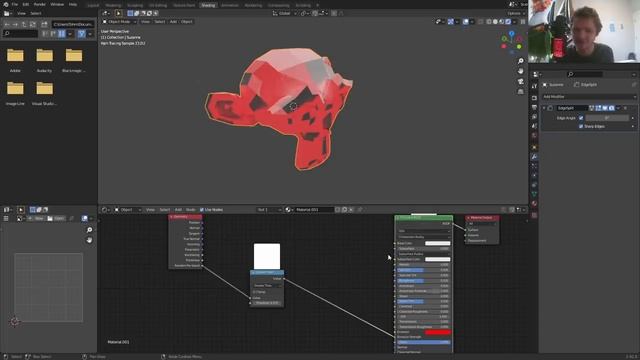Click the zoom magnifier icon in 3D viewport
This screenshot has height=360, width=640.
[x=520, y=61]
